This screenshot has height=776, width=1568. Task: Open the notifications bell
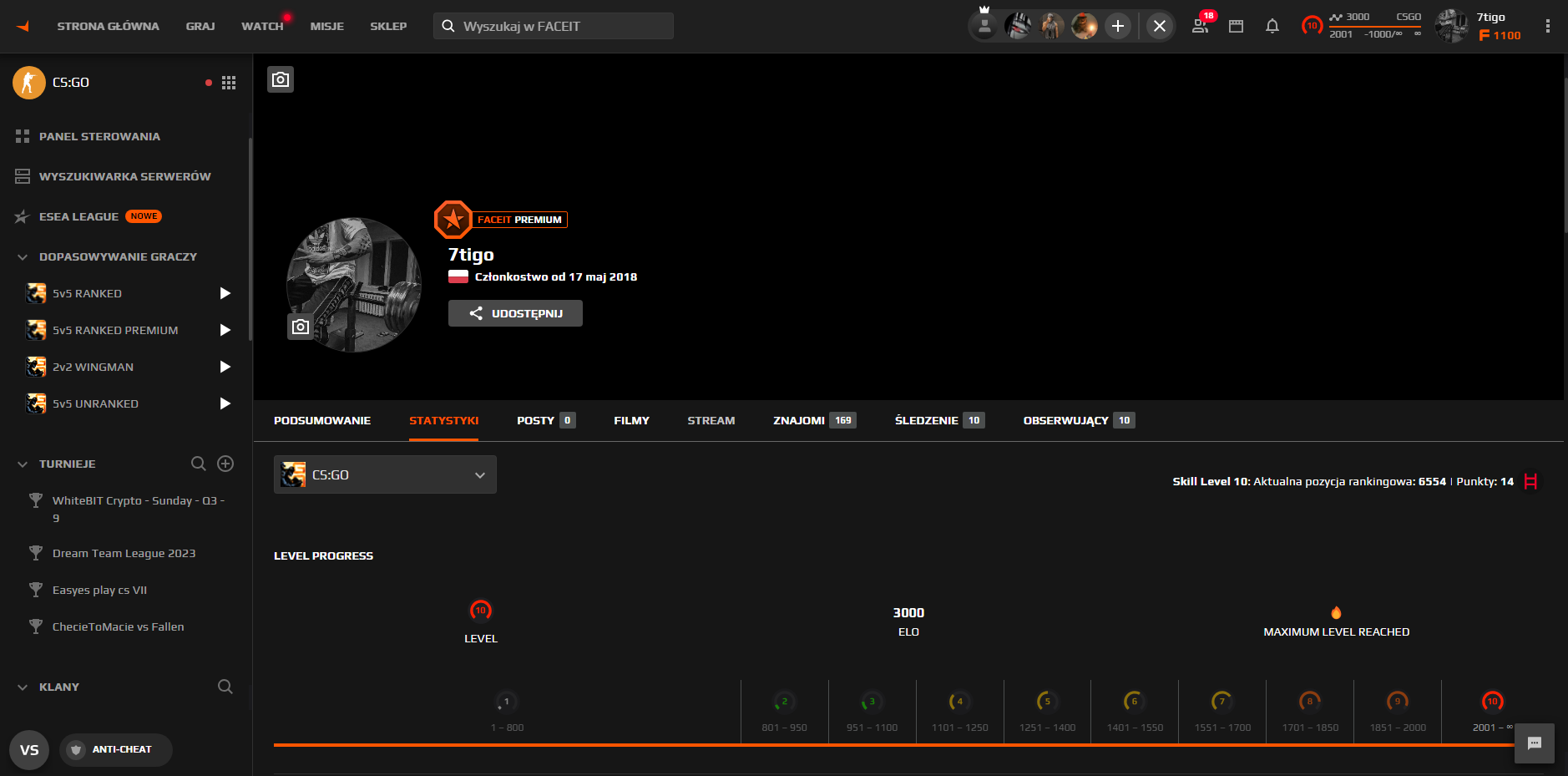point(1272,26)
